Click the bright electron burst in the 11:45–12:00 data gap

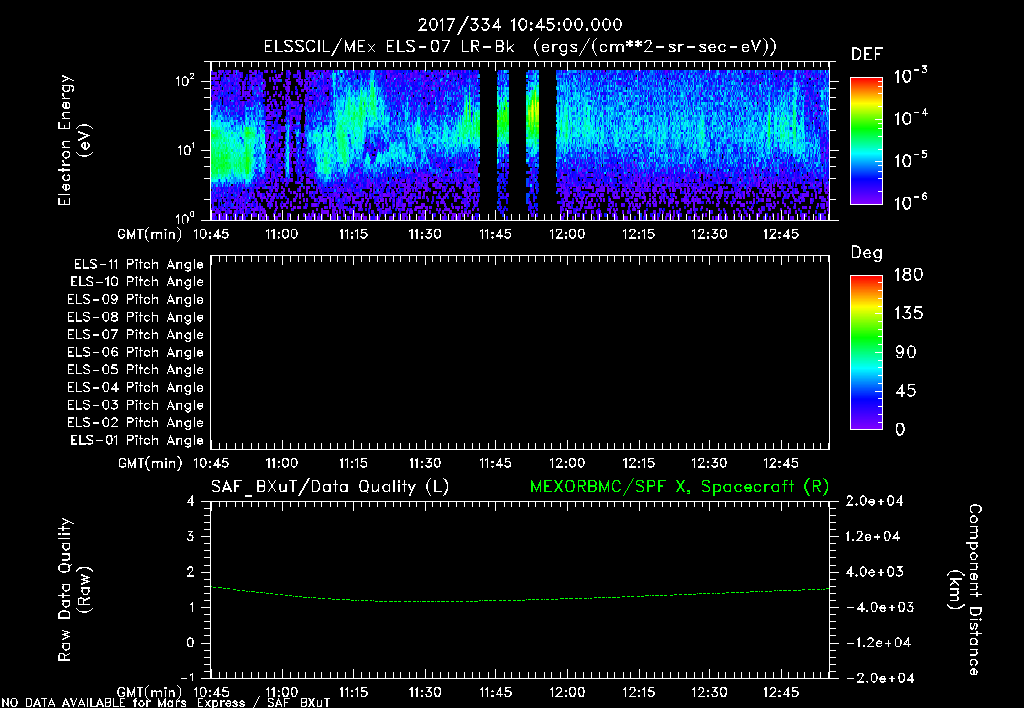pos(533,111)
